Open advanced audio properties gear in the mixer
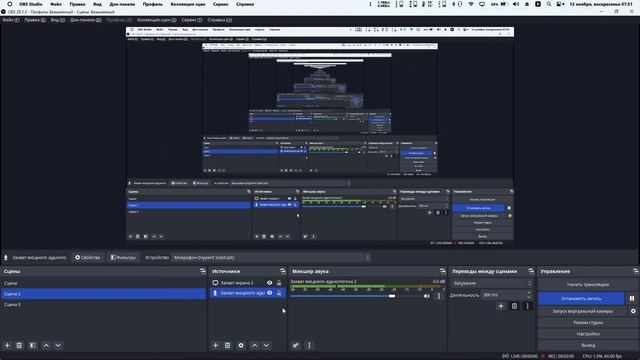Viewport: 640px width, 360px height. pos(296,345)
